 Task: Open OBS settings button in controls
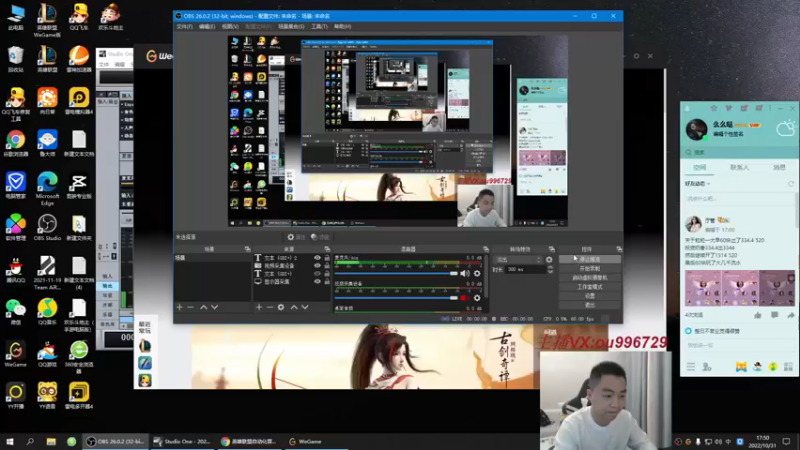coord(590,296)
